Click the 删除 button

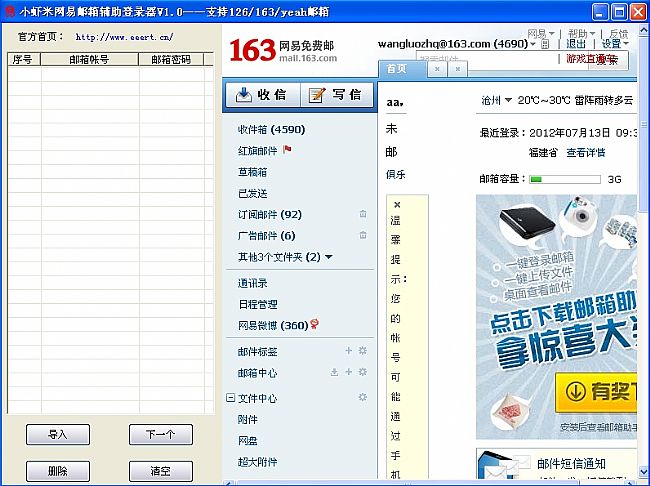click(x=58, y=471)
